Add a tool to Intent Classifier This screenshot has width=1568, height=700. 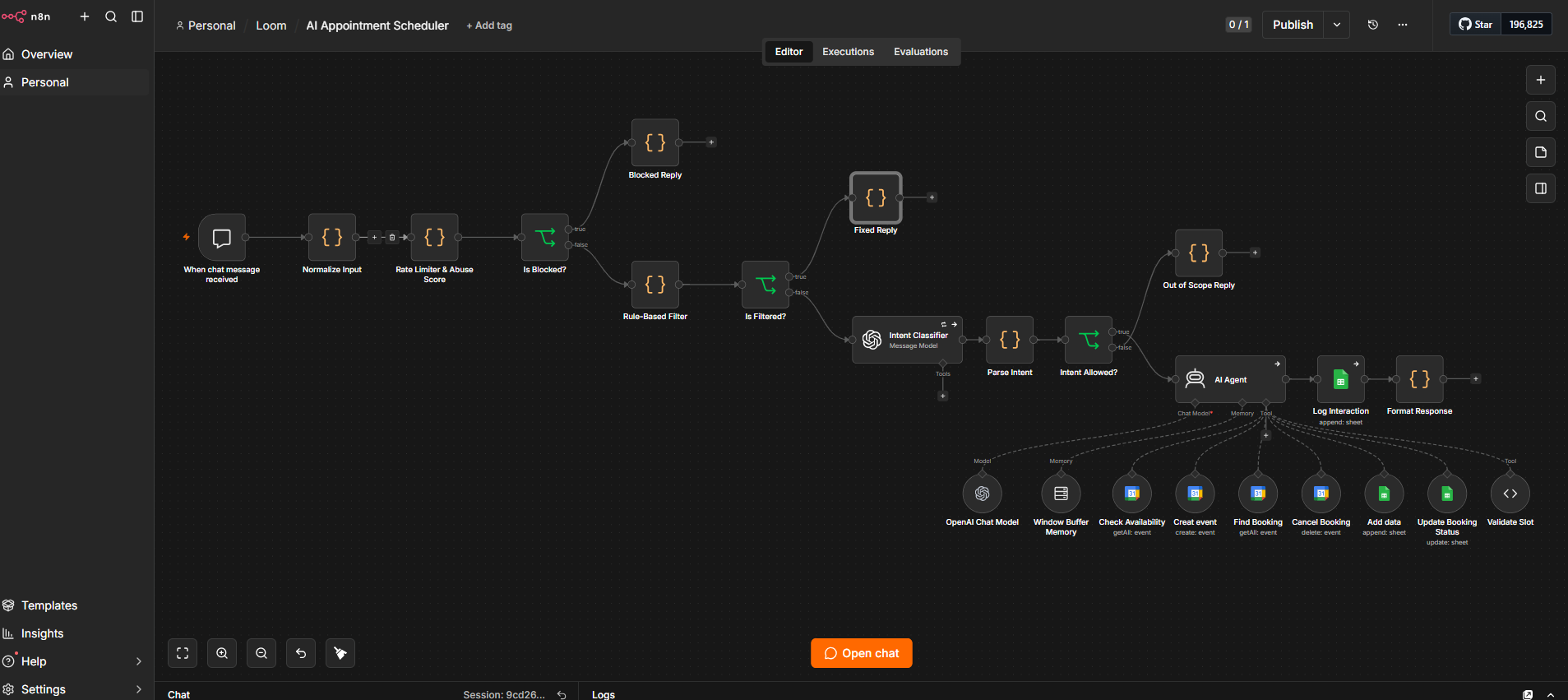[x=943, y=396]
